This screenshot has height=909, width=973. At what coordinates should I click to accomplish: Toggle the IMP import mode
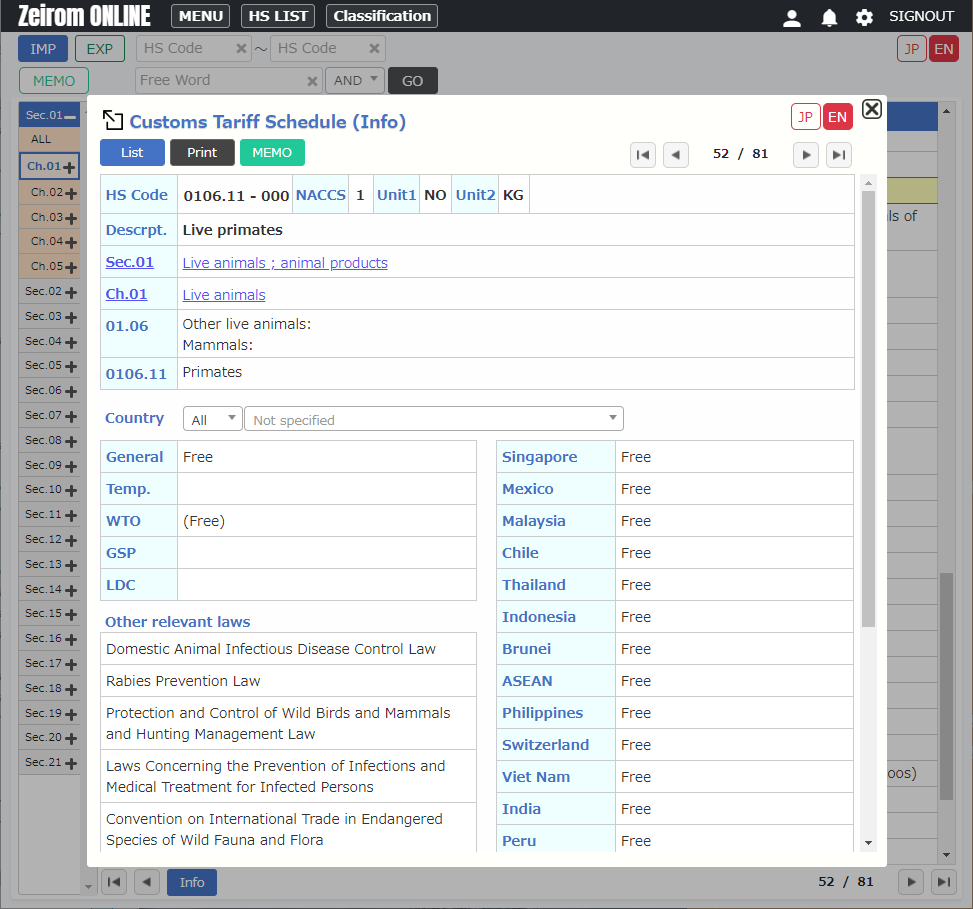pos(43,49)
